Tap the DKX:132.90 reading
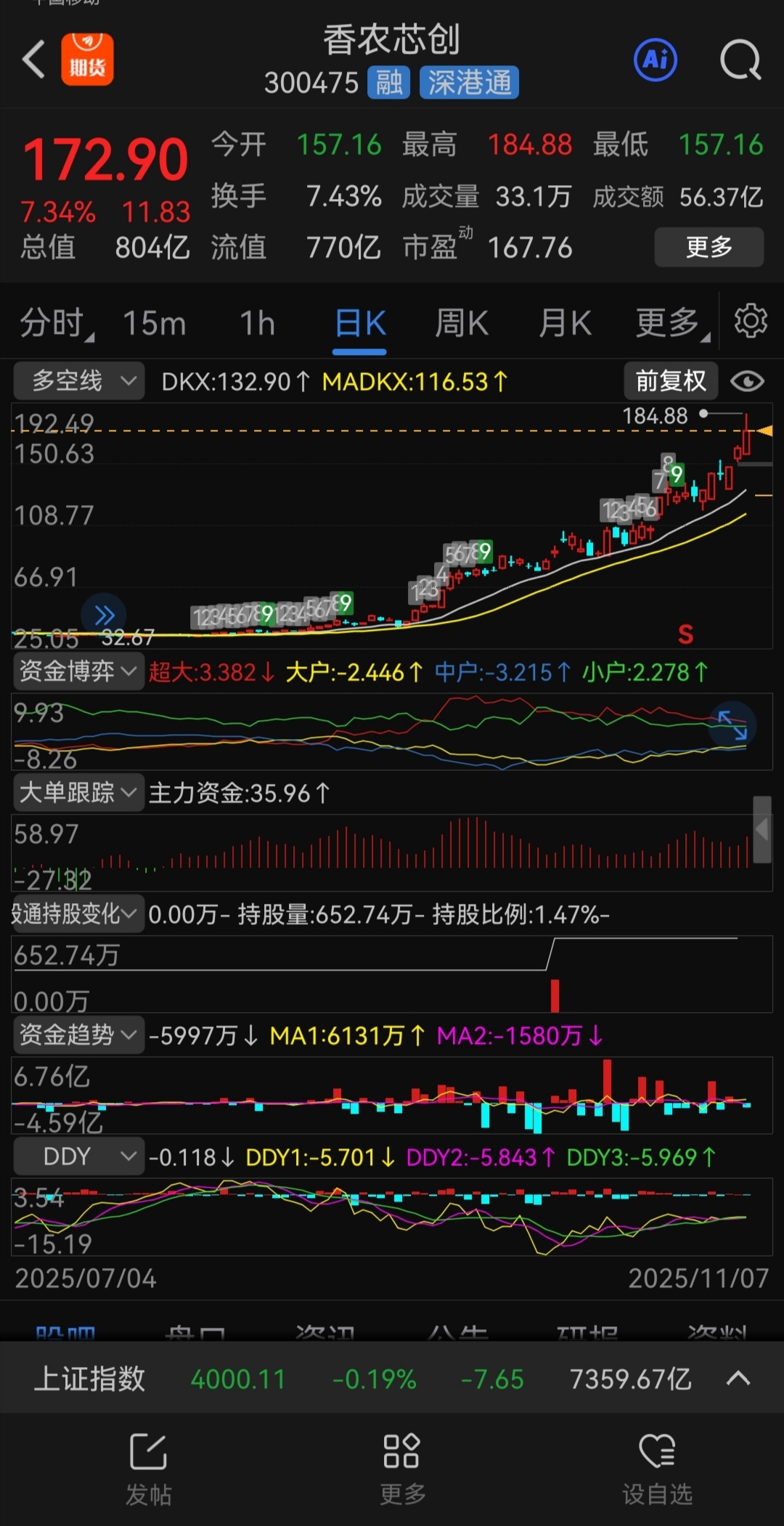 pyautogui.click(x=236, y=381)
